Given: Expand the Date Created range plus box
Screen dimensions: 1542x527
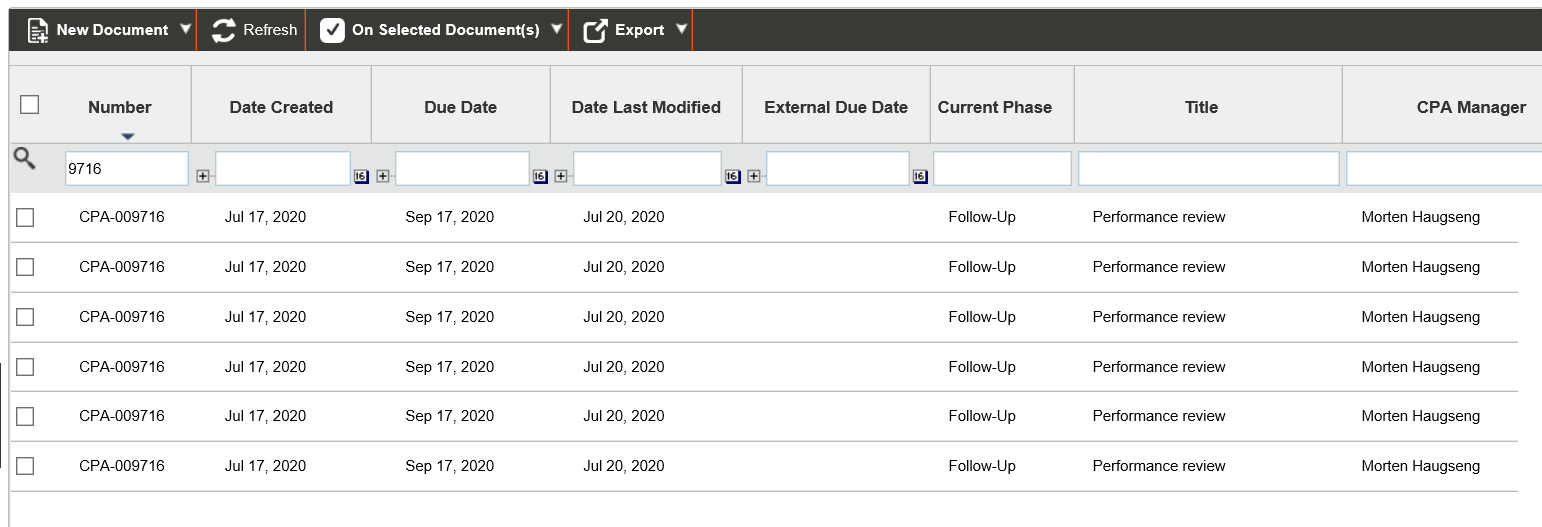Looking at the screenshot, I should click(203, 176).
